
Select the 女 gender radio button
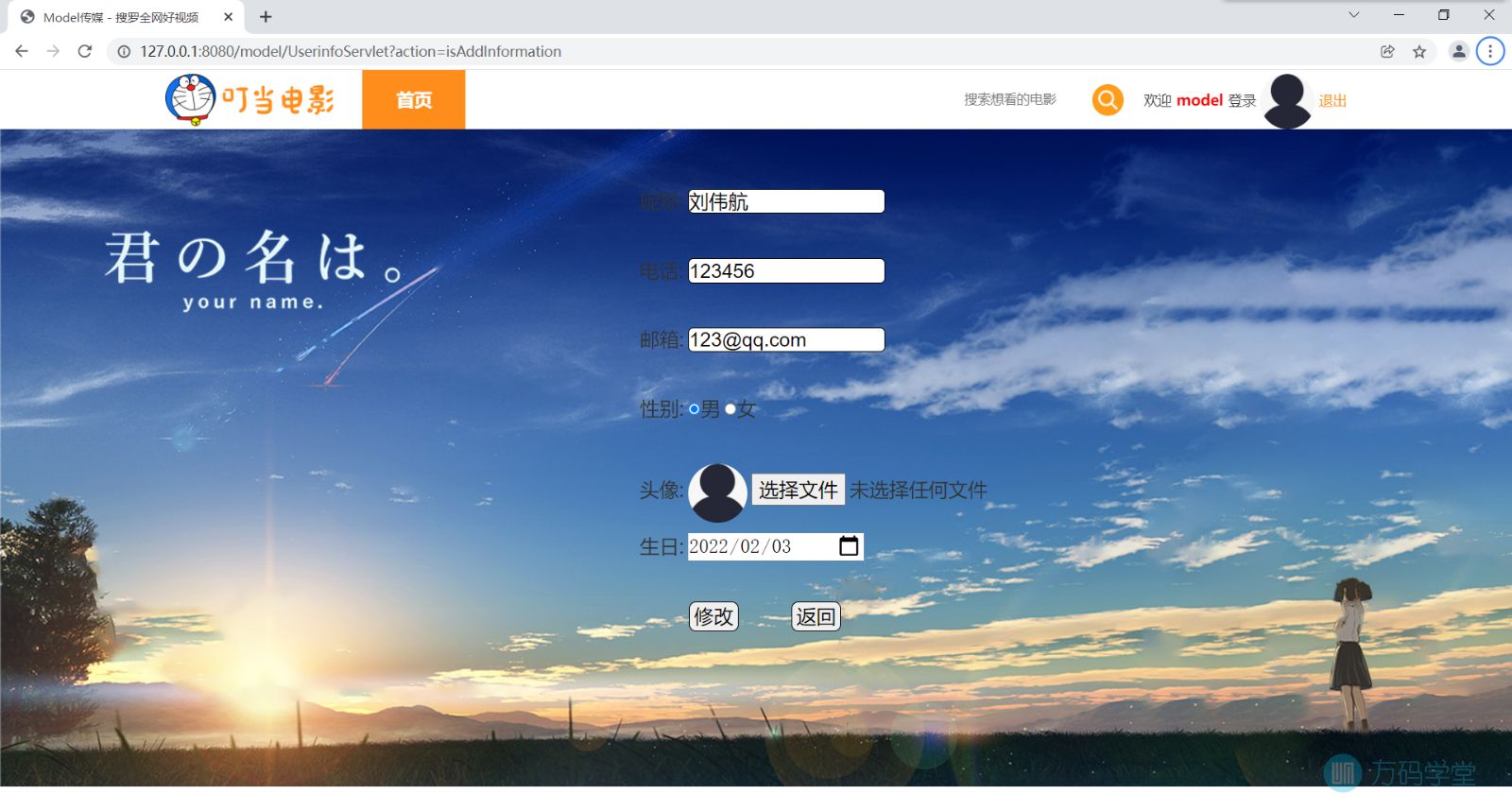[730, 409]
